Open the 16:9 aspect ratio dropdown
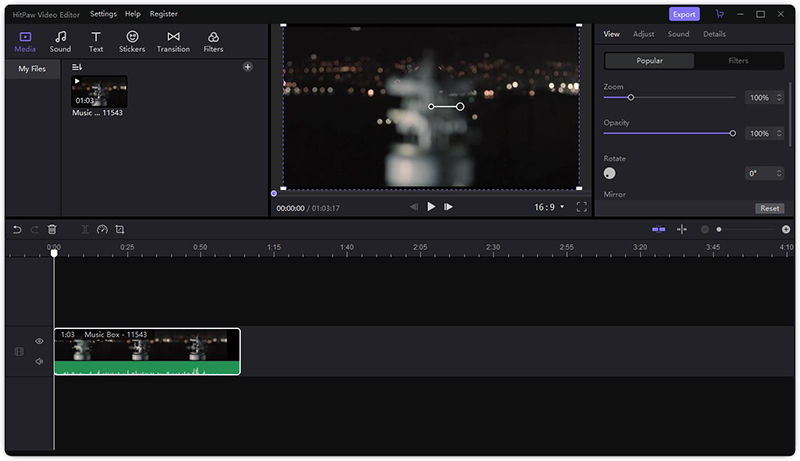 click(x=549, y=207)
